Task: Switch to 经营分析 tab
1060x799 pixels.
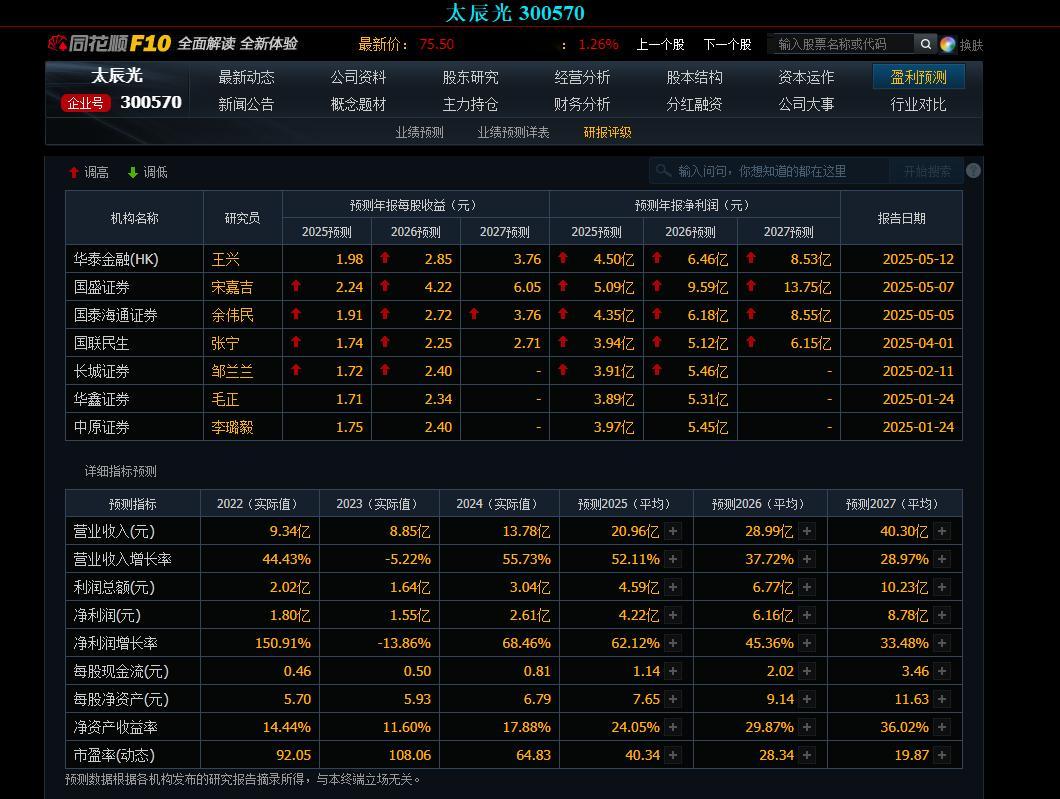Action: 582,77
